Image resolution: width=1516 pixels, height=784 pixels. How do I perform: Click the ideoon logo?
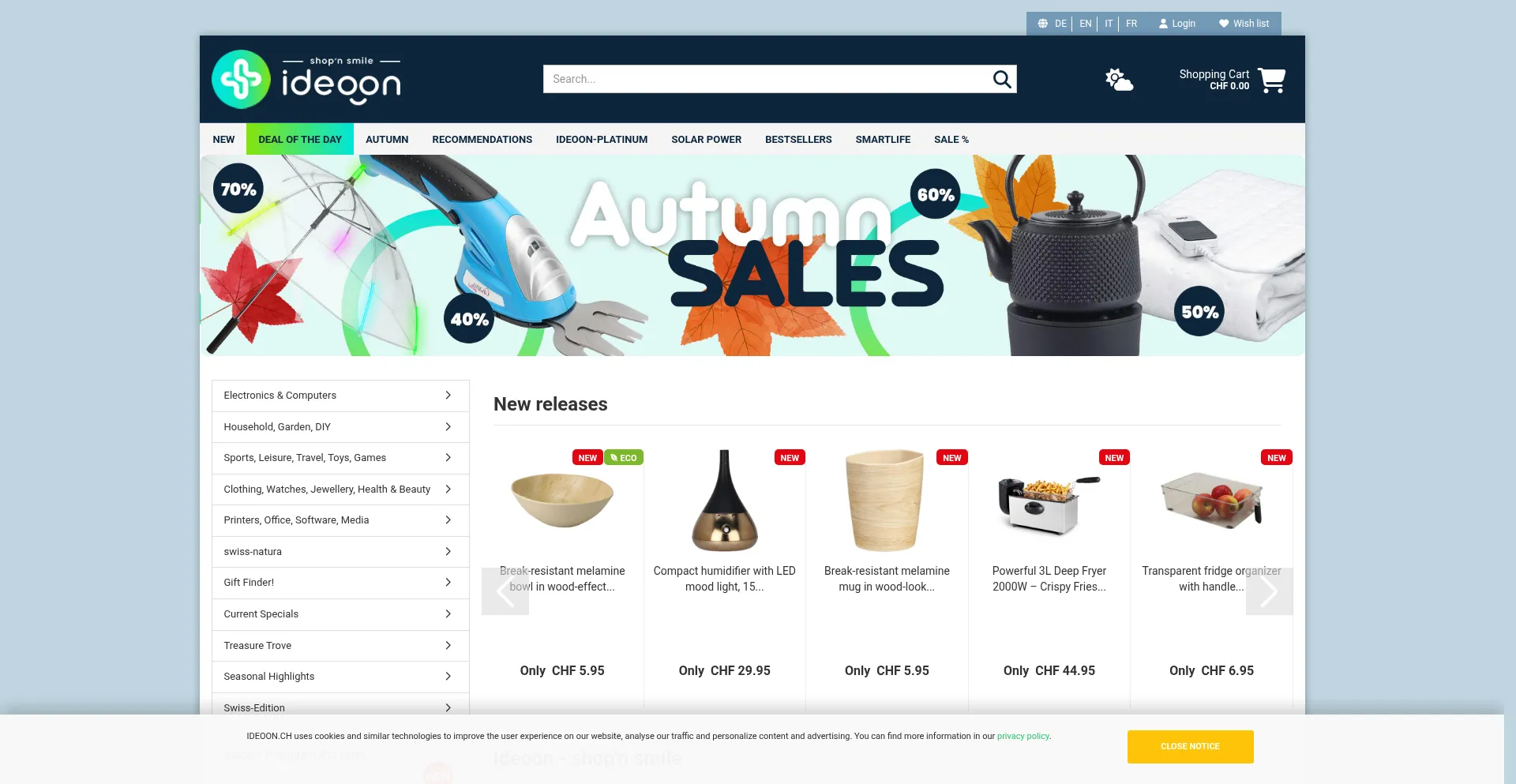click(306, 79)
